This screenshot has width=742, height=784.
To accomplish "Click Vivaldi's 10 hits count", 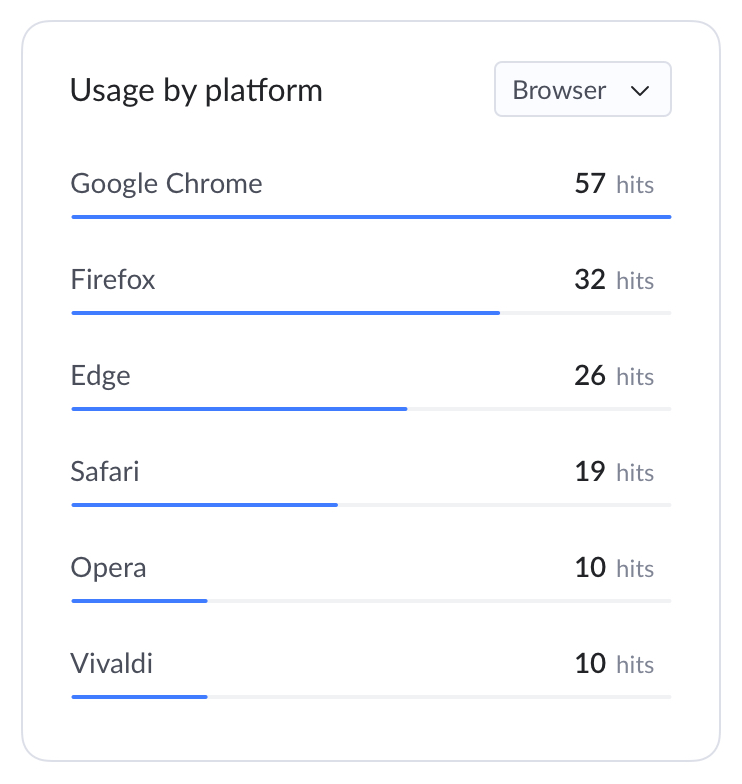I will click(614, 664).
